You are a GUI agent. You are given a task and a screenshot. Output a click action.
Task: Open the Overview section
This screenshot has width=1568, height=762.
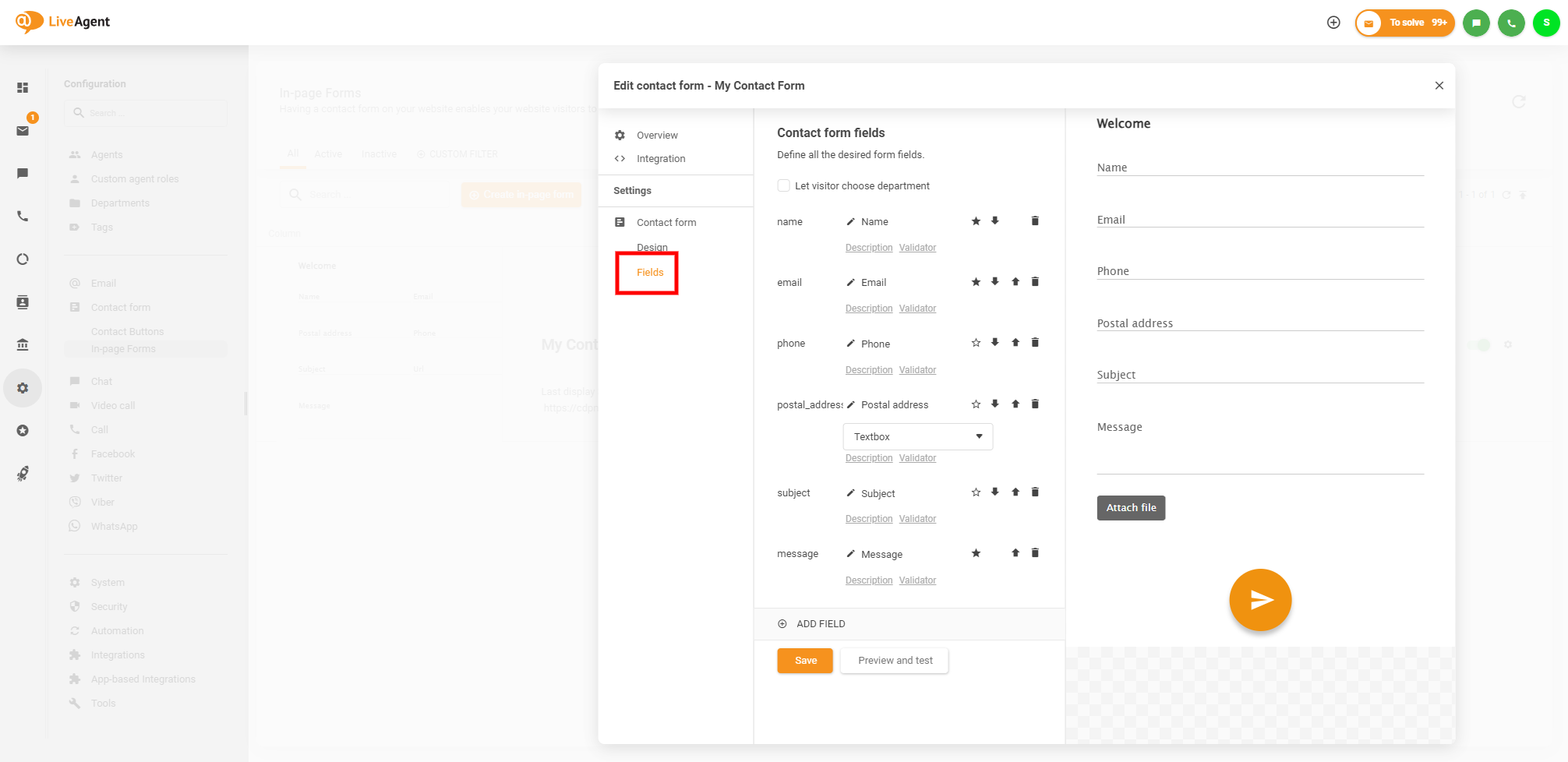point(657,136)
